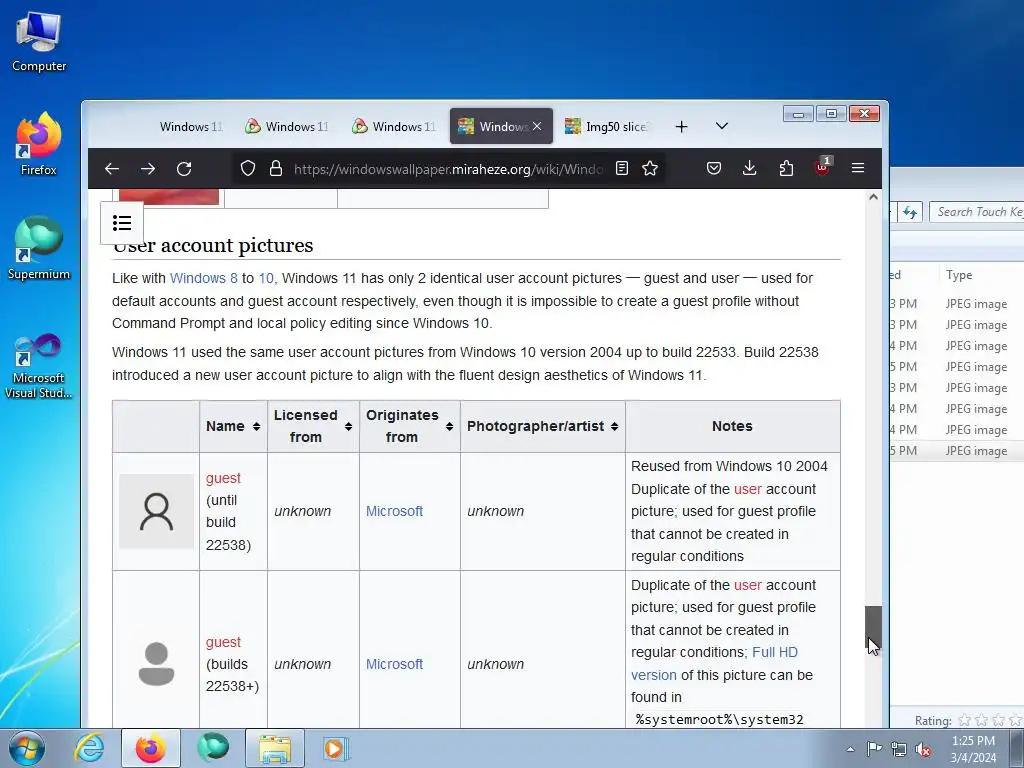Set first rating star in Explorer
1024x768 pixels.
pyautogui.click(x=964, y=720)
